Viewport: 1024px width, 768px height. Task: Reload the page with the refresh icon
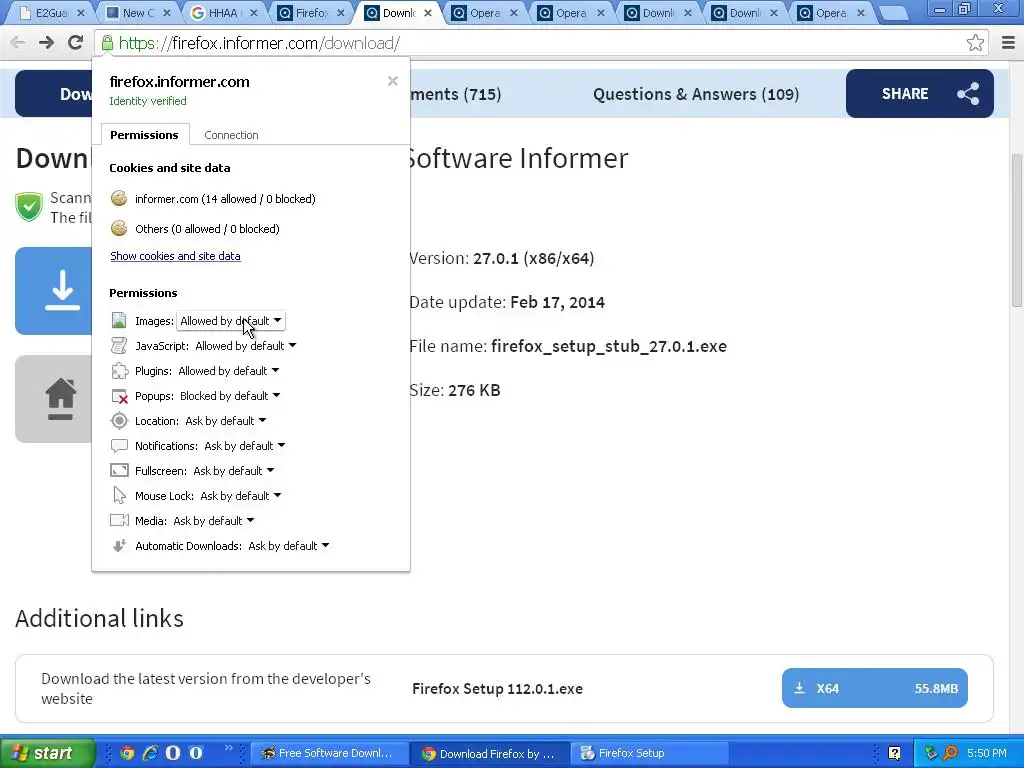76,43
